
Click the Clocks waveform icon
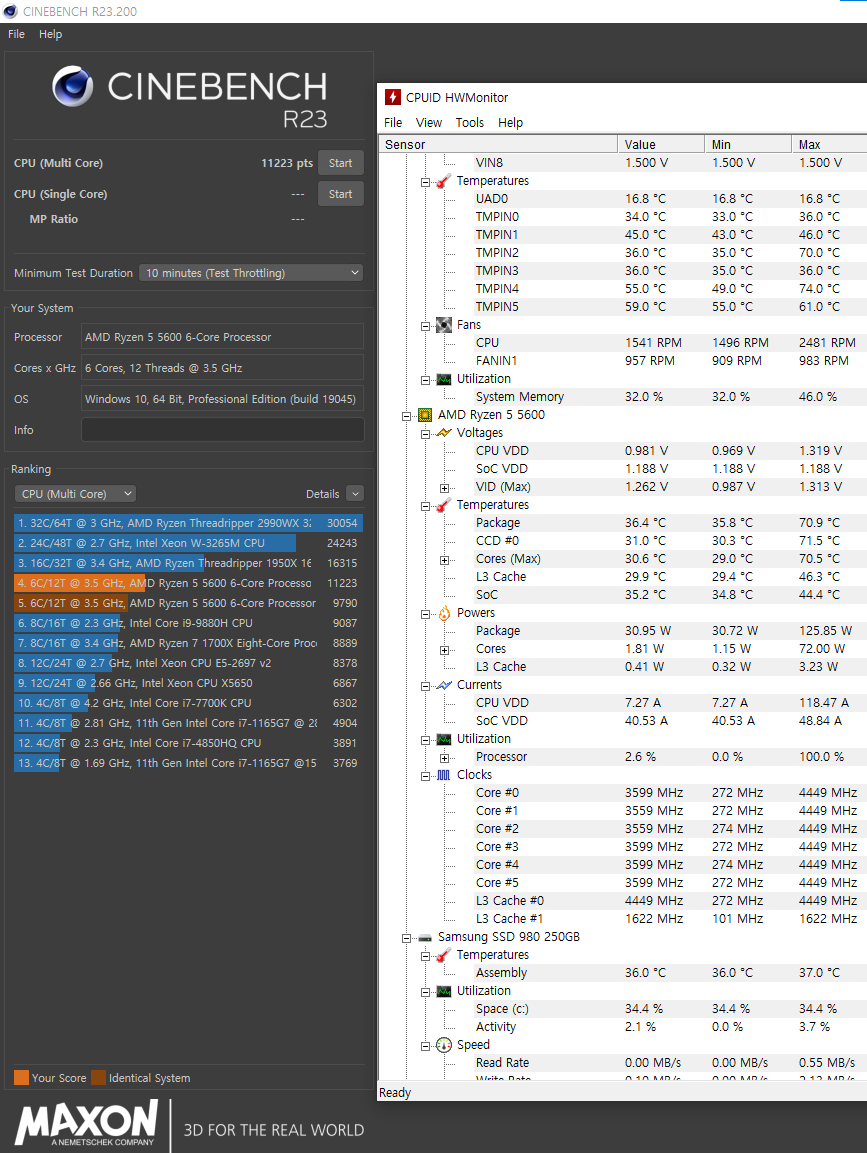pos(443,775)
